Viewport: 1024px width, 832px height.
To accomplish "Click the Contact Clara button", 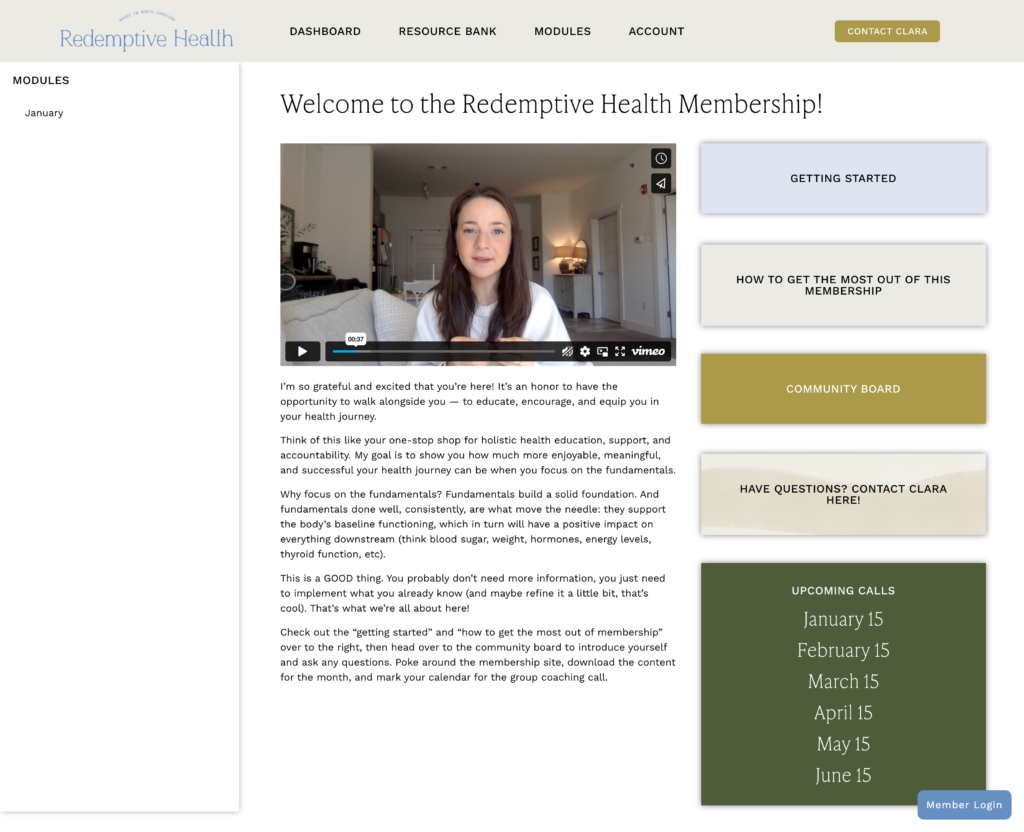I will pos(887,31).
